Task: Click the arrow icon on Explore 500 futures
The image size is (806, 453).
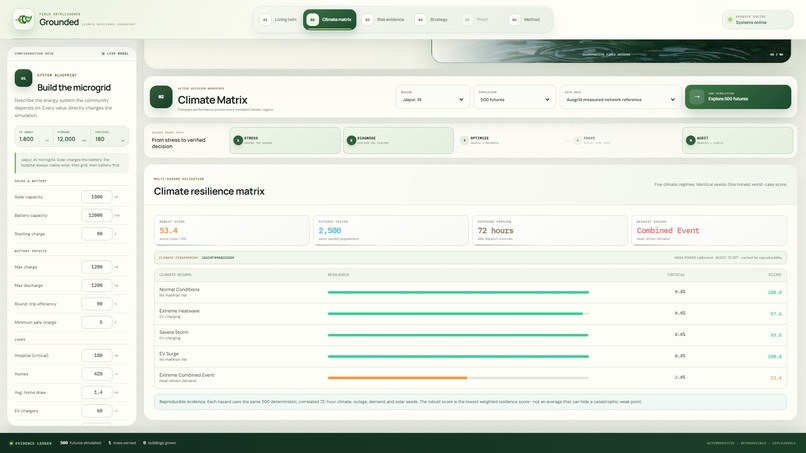Action: tap(697, 97)
